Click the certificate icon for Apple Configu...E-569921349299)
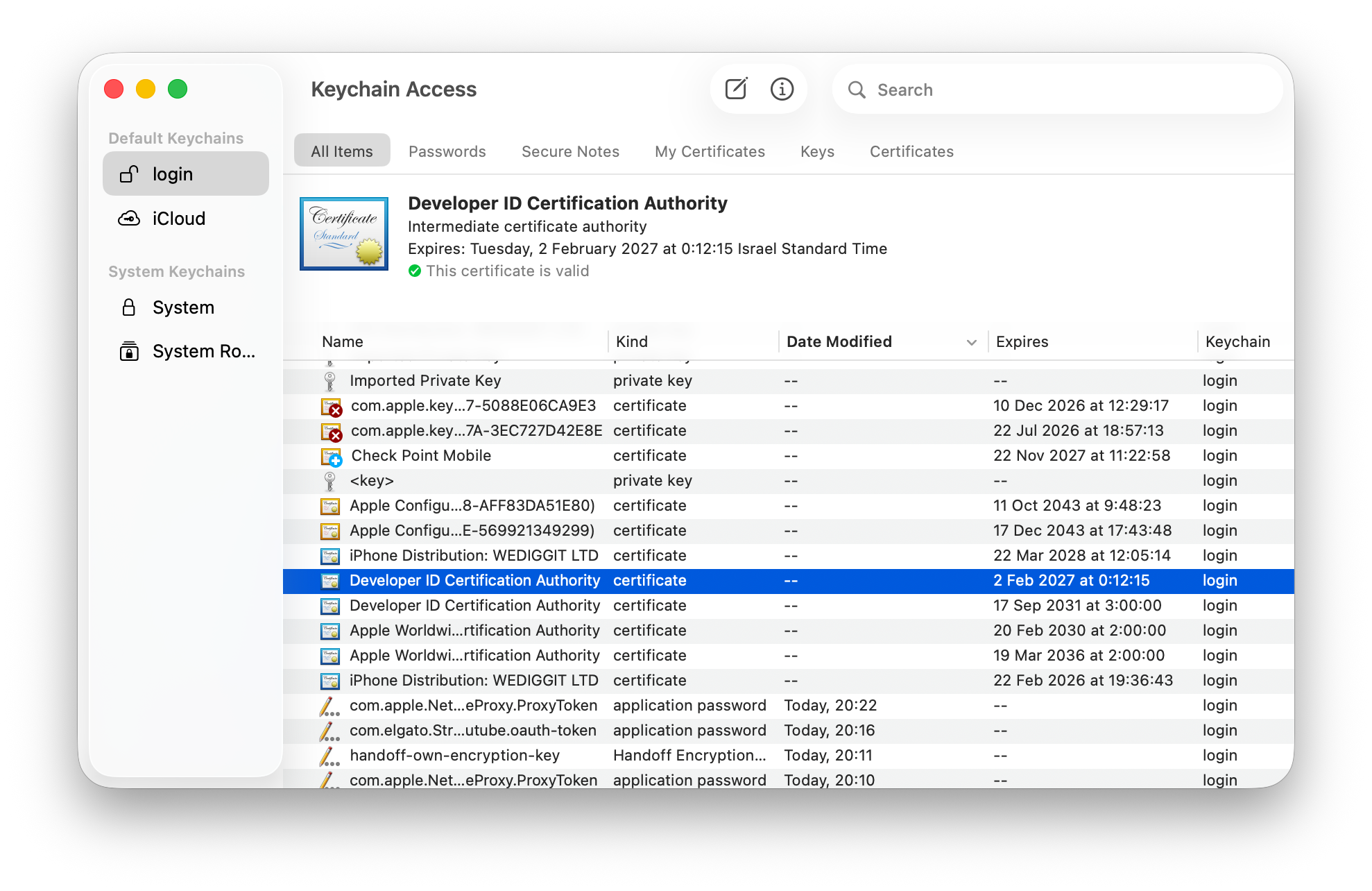1372x891 pixels. click(x=330, y=531)
